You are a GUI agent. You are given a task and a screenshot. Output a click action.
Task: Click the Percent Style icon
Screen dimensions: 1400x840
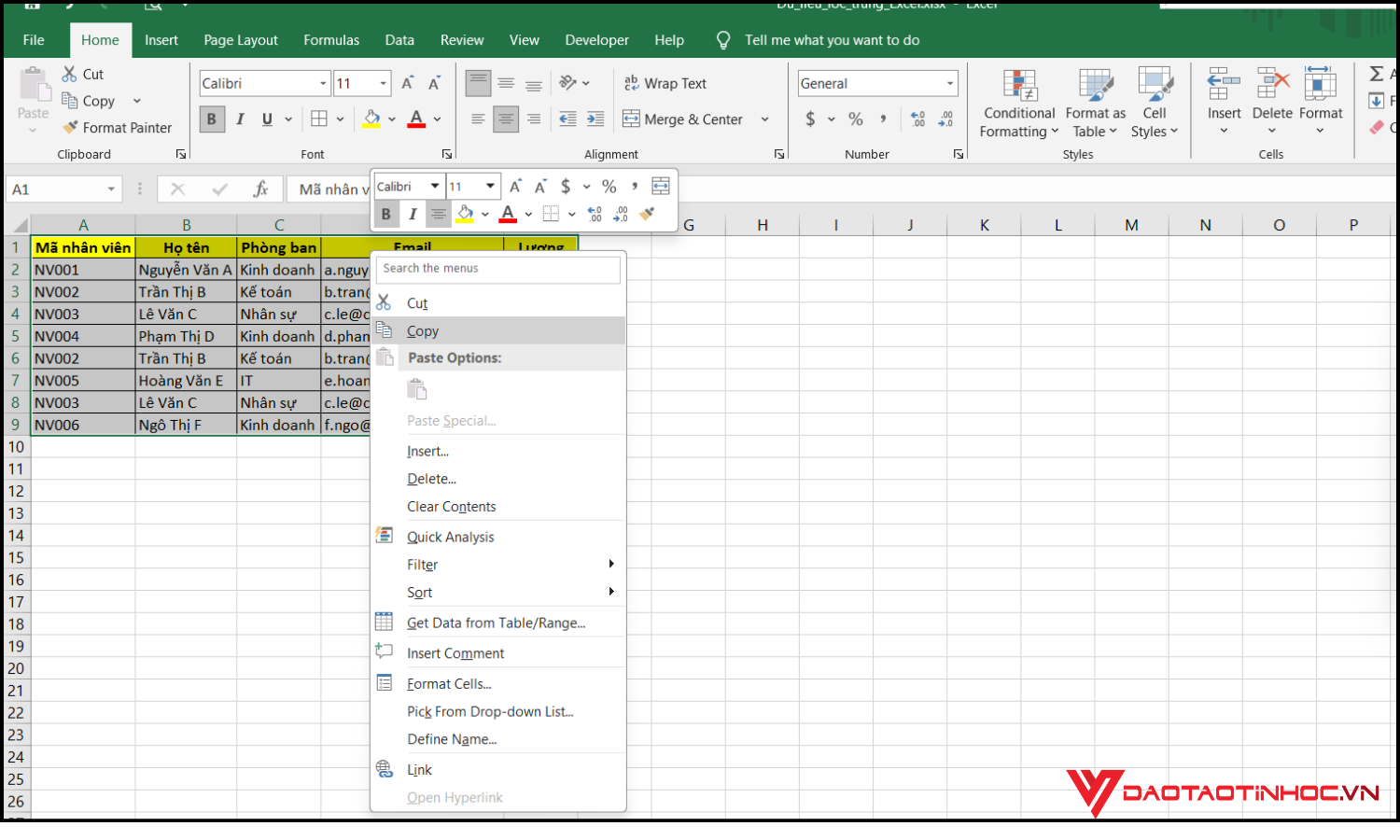coord(854,119)
